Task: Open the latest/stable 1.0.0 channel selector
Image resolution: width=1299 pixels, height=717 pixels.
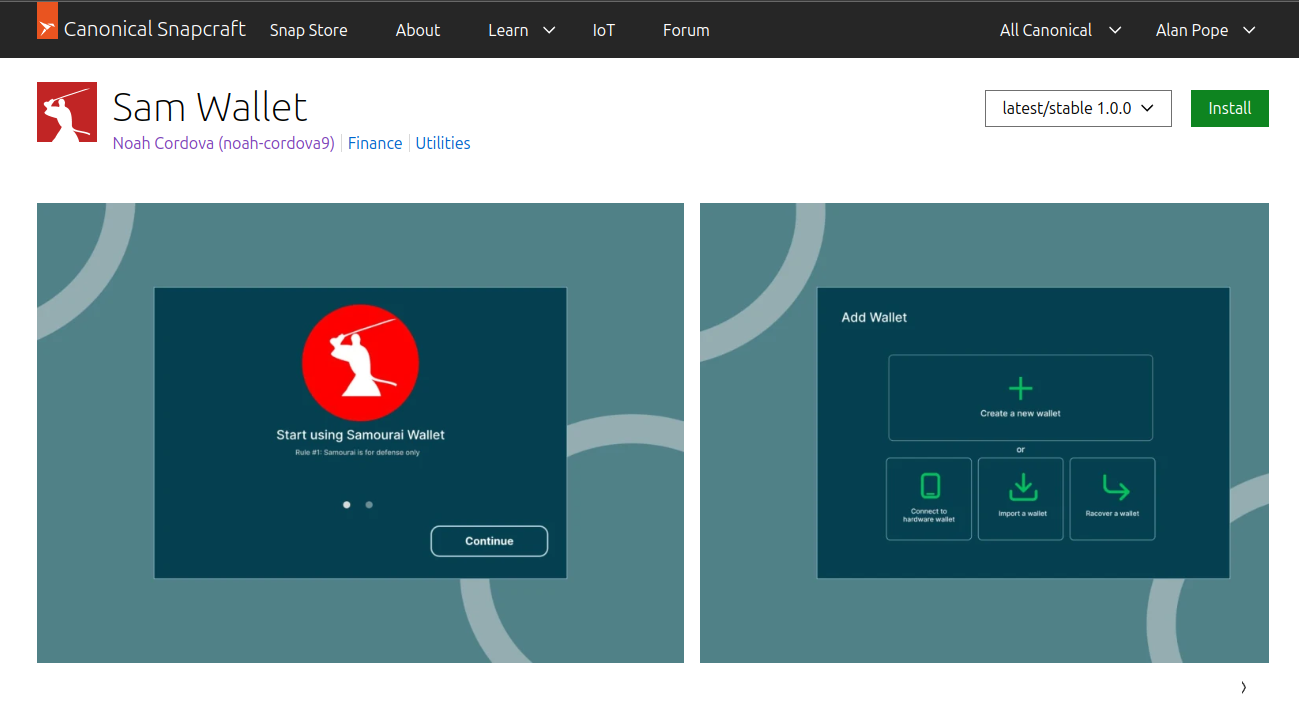Action: (1077, 108)
